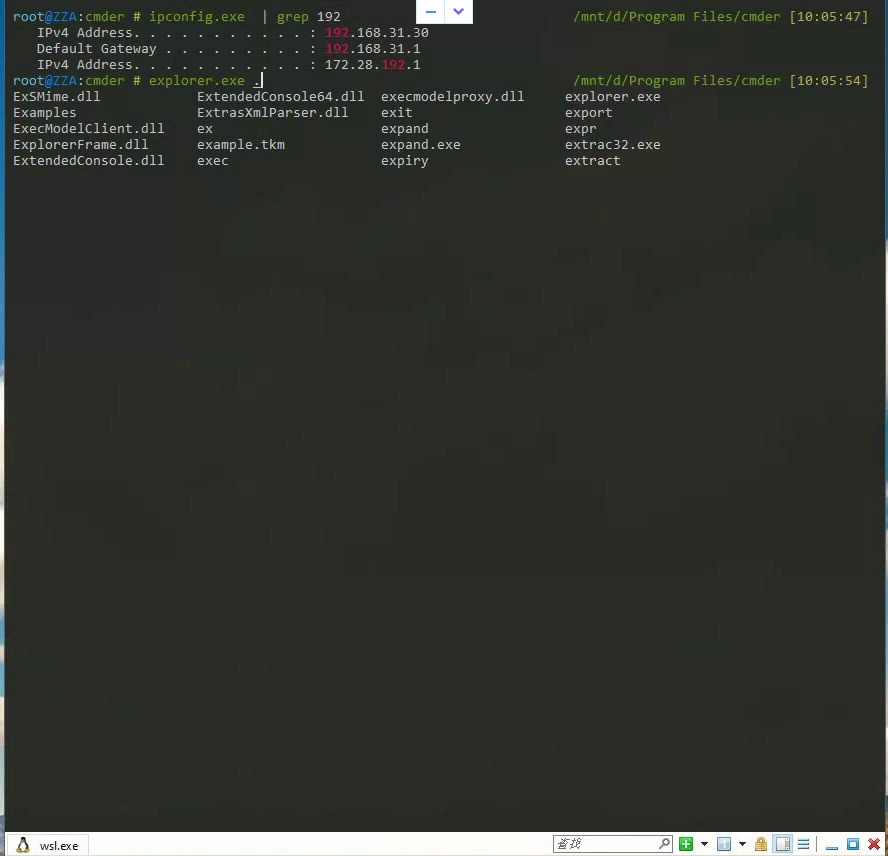Click the Examples entry
This screenshot has height=856, width=888.
[x=45, y=113]
